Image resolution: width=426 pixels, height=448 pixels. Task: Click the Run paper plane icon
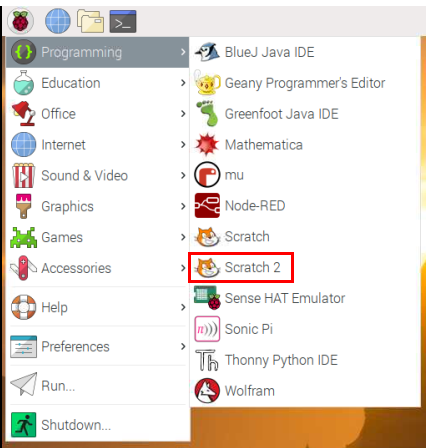[23, 384]
